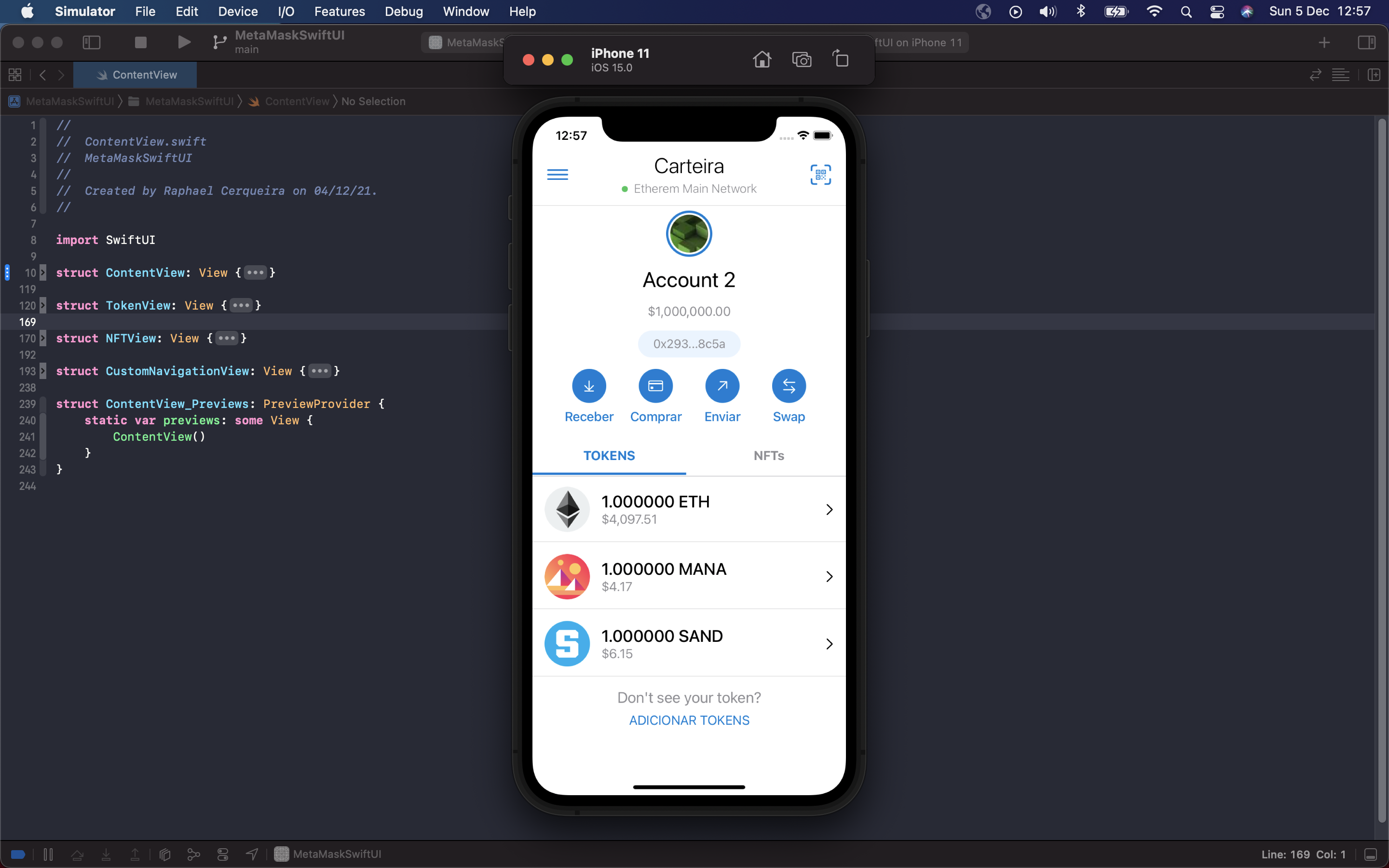Open the simulator share icon

point(840,59)
